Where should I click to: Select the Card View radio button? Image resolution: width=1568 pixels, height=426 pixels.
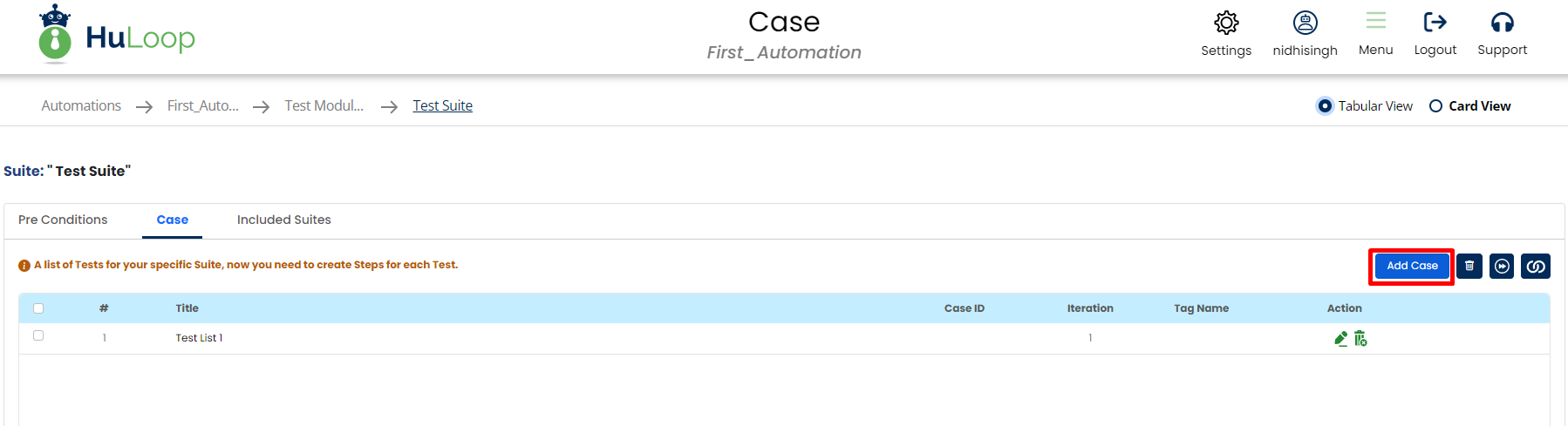[x=1435, y=106]
